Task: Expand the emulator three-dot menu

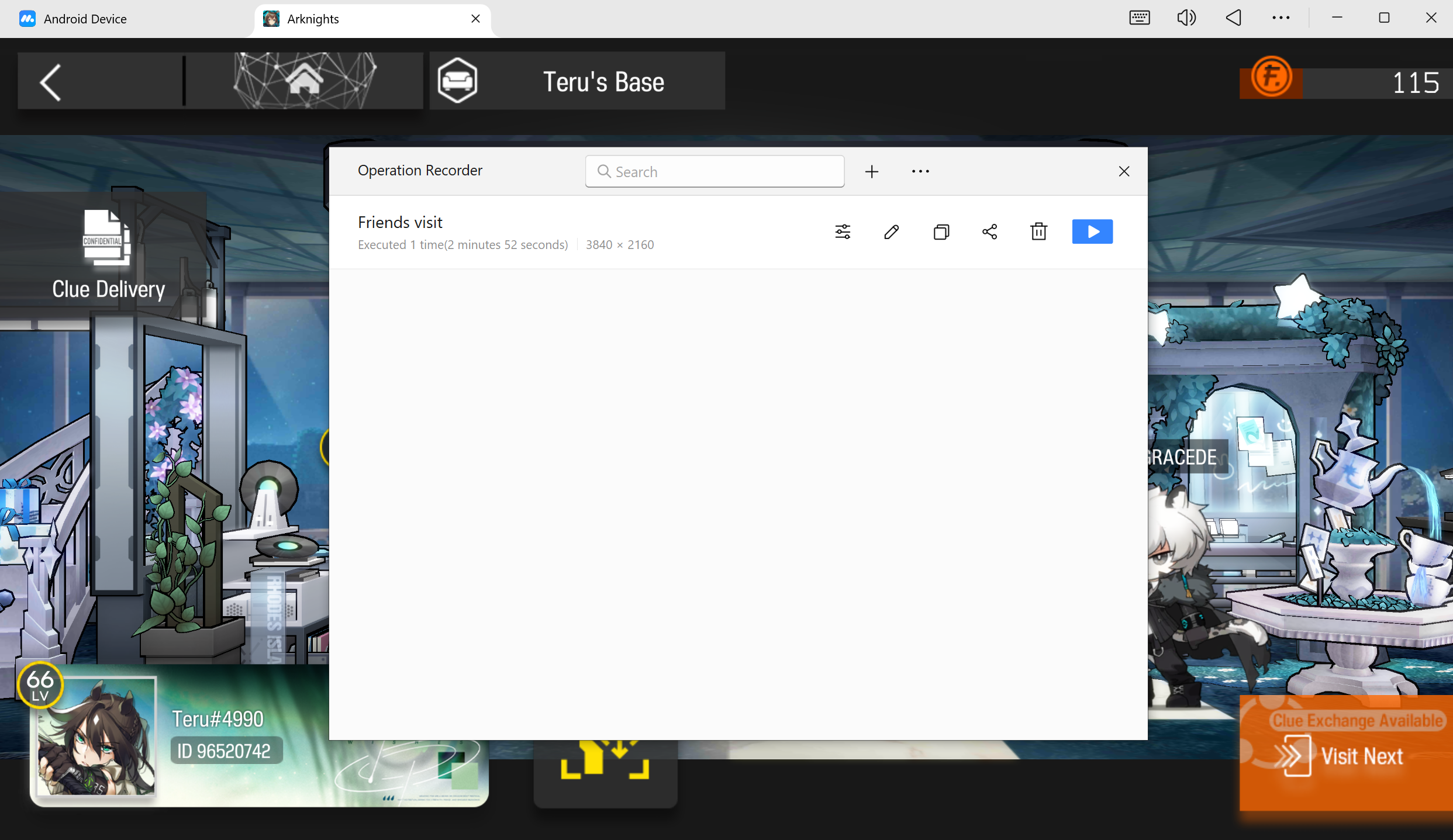Action: 1281,18
